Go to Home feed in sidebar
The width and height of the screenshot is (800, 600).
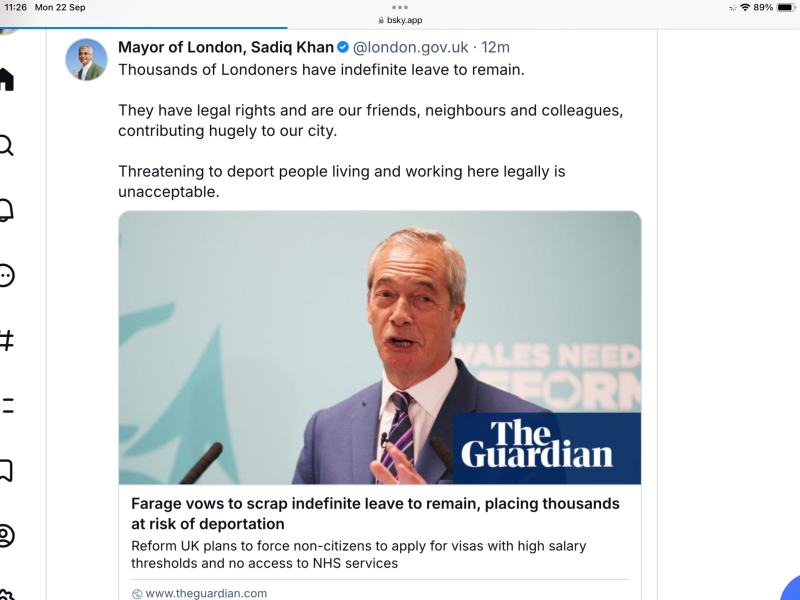point(6,80)
